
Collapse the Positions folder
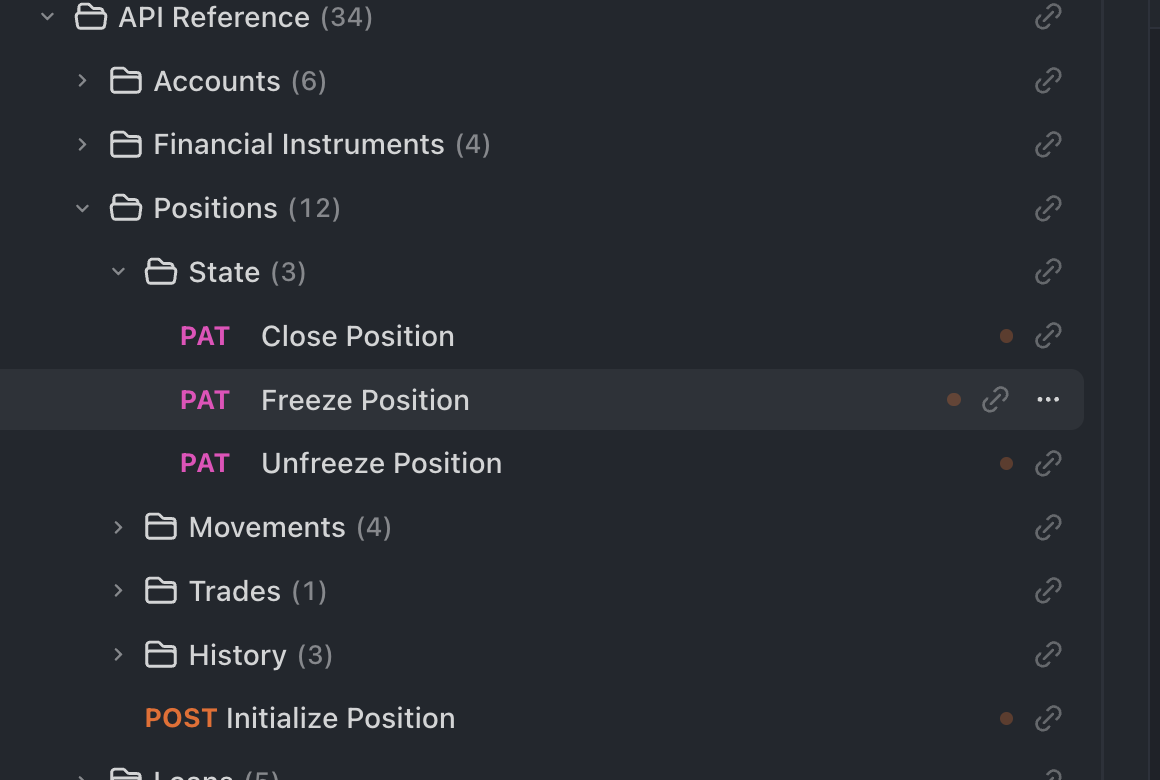[83, 208]
